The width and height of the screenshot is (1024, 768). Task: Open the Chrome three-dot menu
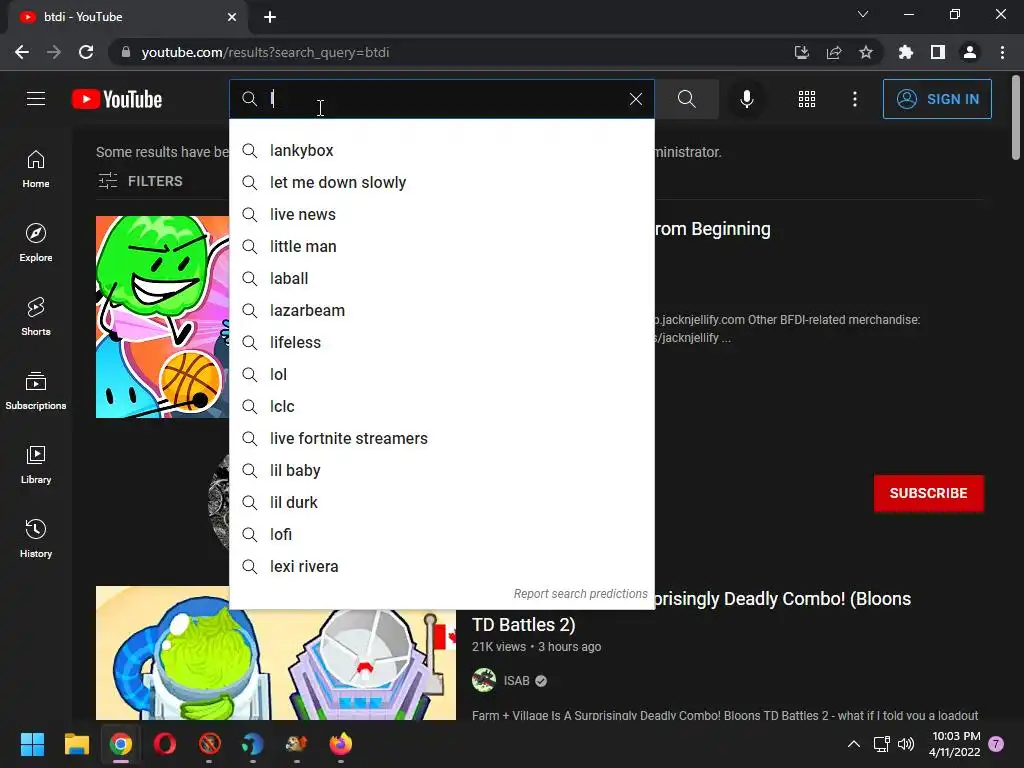point(1002,52)
